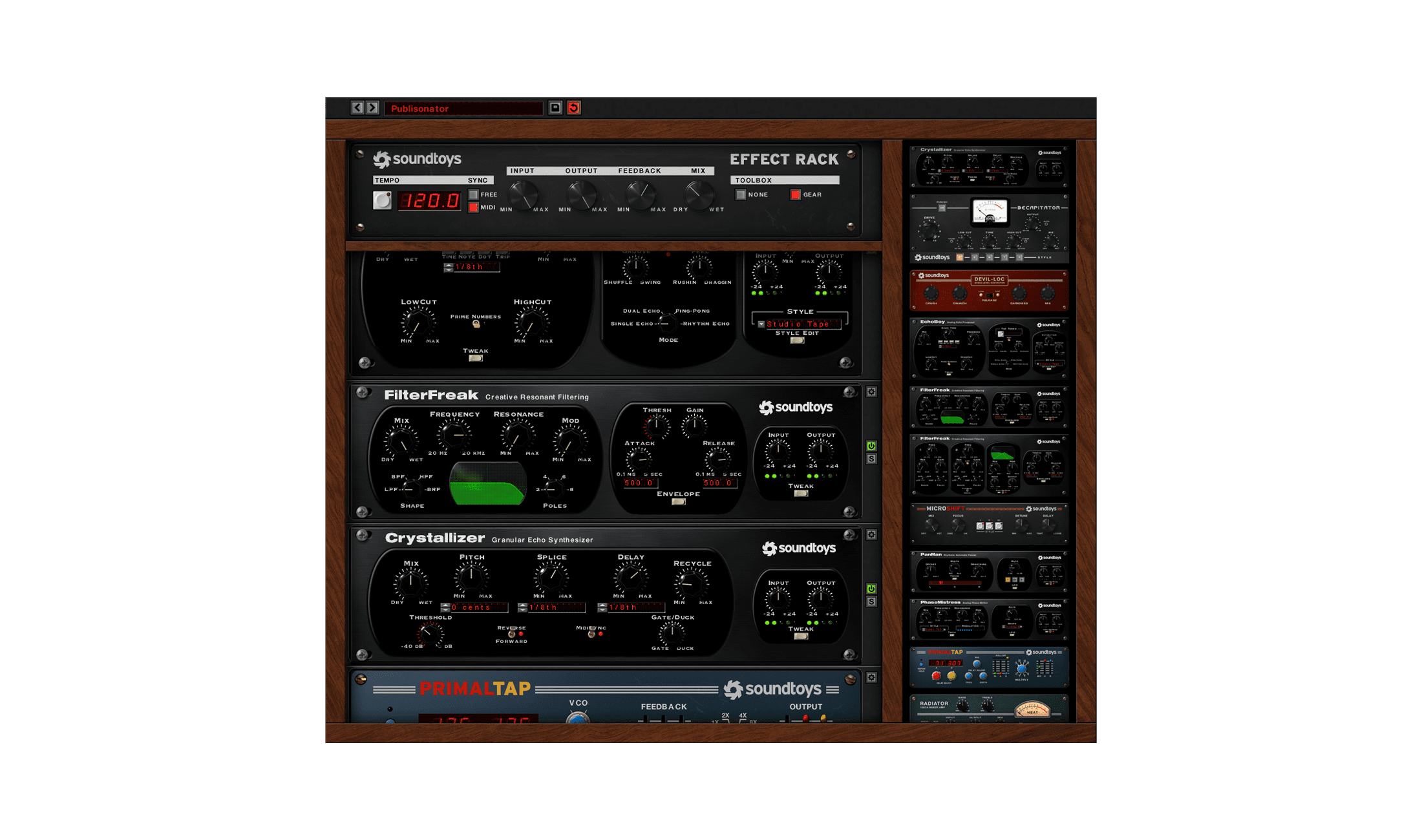Enable FREE tempo sync mode

pyautogui.click(x=474, y=194)
